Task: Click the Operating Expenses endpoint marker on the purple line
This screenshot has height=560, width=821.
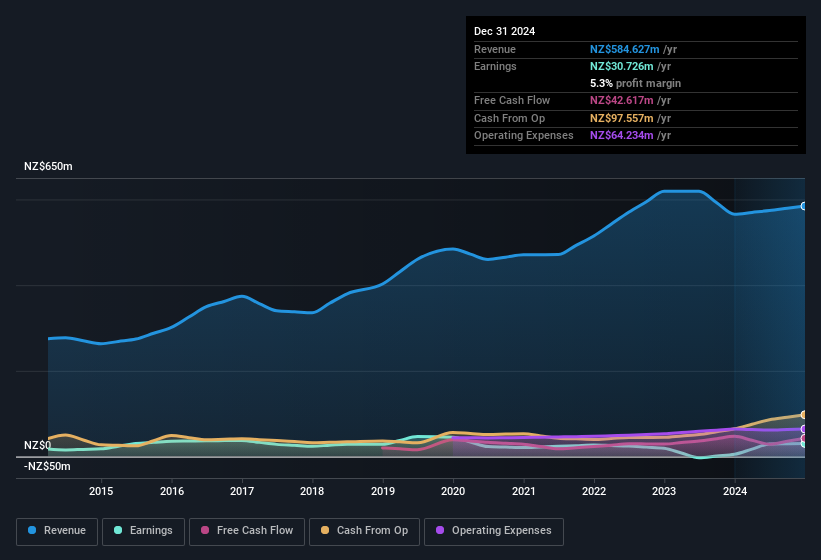Action: pyautogui.click(x=804, y=429)
